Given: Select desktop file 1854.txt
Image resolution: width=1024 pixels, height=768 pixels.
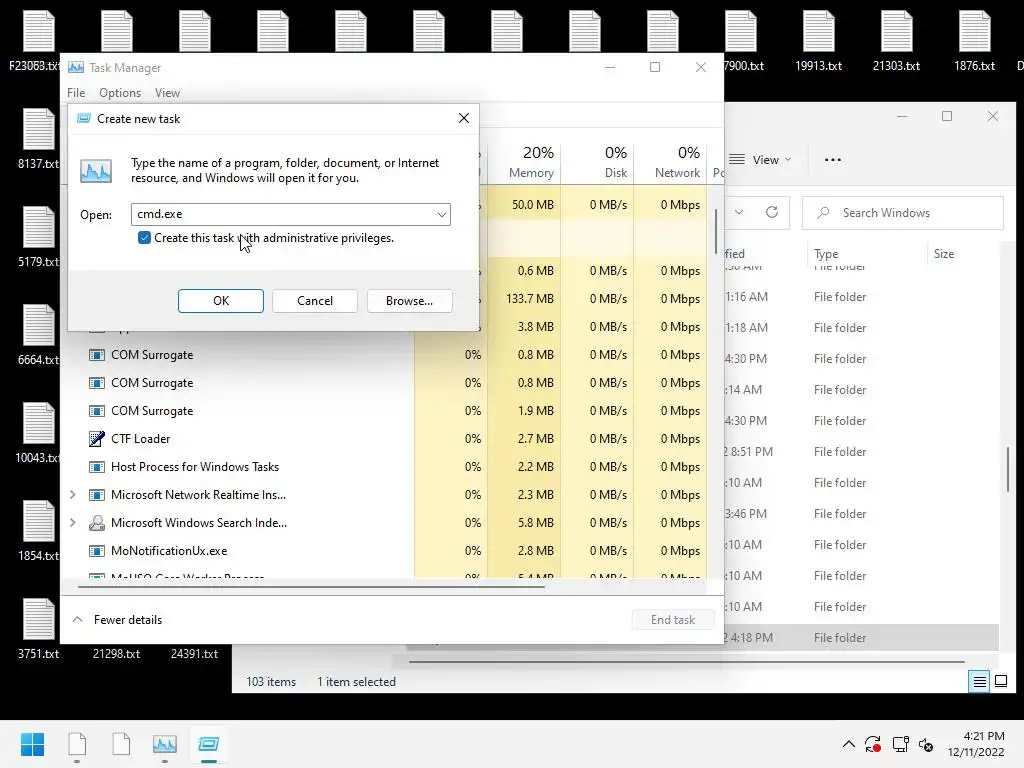Looking at the screenshot, I should 38,531.
